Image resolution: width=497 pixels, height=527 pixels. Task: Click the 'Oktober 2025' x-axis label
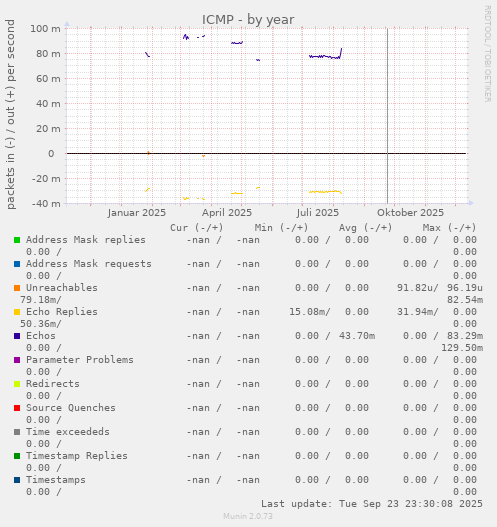click(x=410, y=213)
